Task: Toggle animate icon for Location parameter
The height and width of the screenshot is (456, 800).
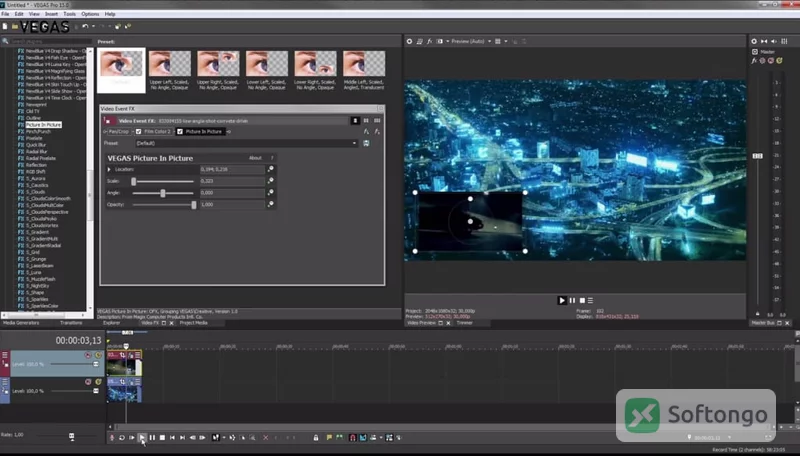Action: (x=270, y=169)
